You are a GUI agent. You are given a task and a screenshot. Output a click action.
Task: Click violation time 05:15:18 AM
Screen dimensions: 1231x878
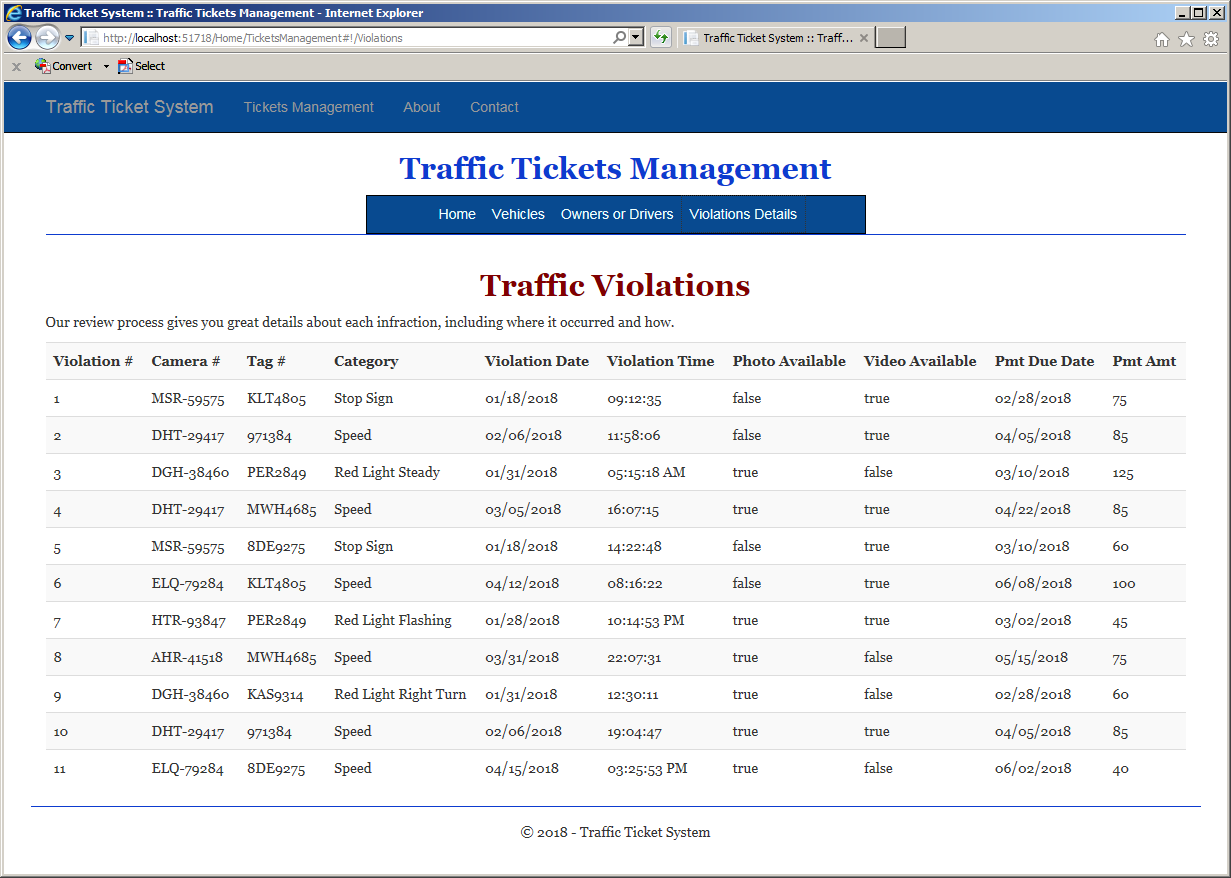[646, 472]
